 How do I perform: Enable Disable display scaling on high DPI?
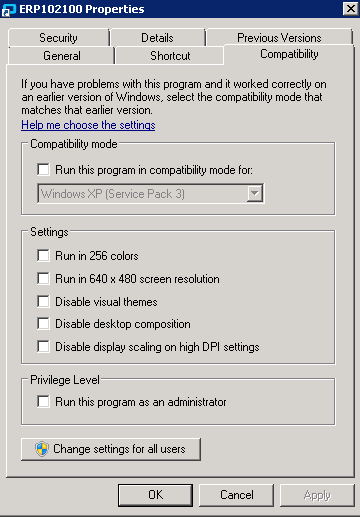44,346
